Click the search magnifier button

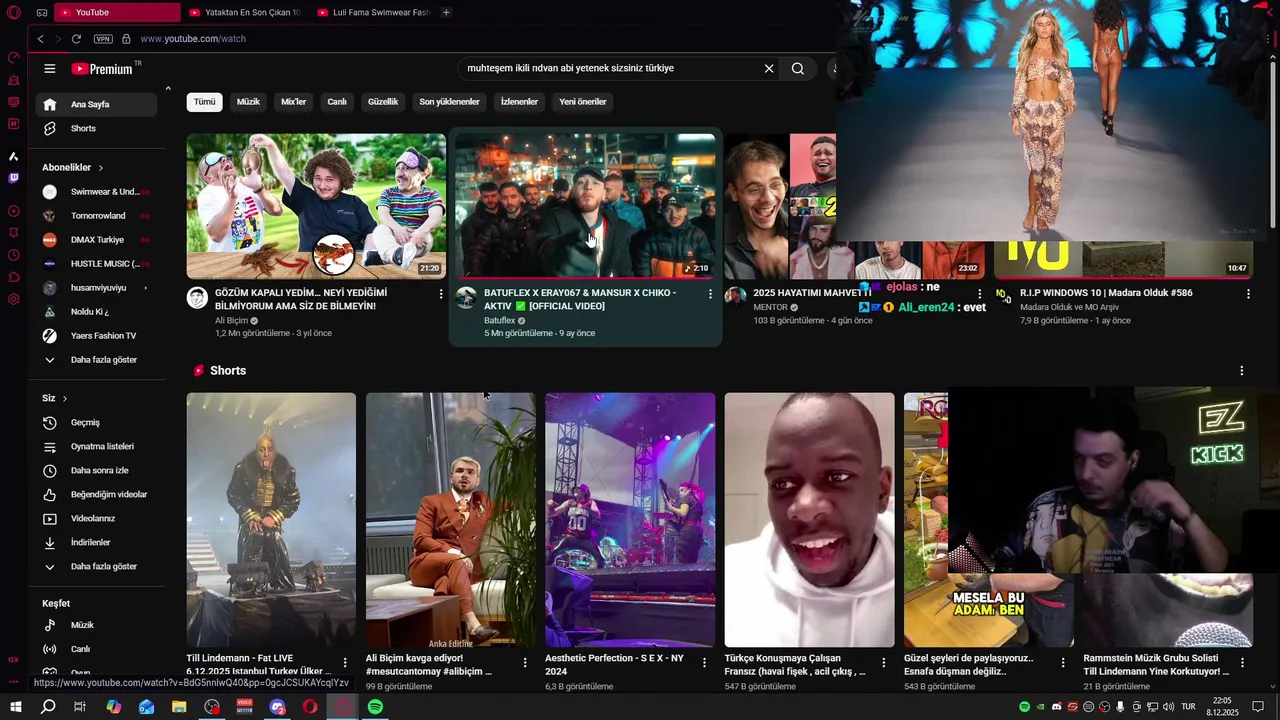pos(797,68)
